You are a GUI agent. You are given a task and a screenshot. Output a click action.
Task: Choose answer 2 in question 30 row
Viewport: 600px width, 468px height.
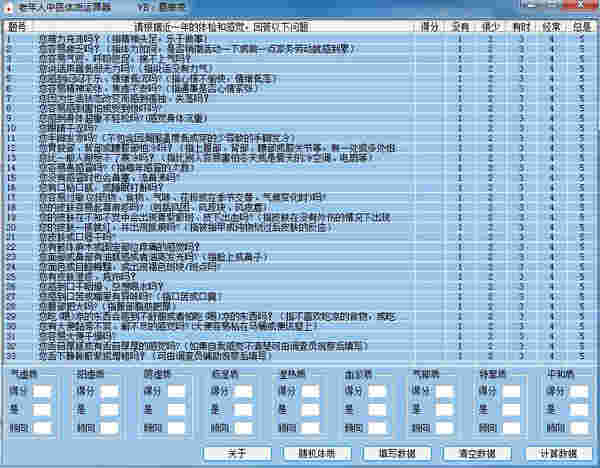tap(490, 326)
